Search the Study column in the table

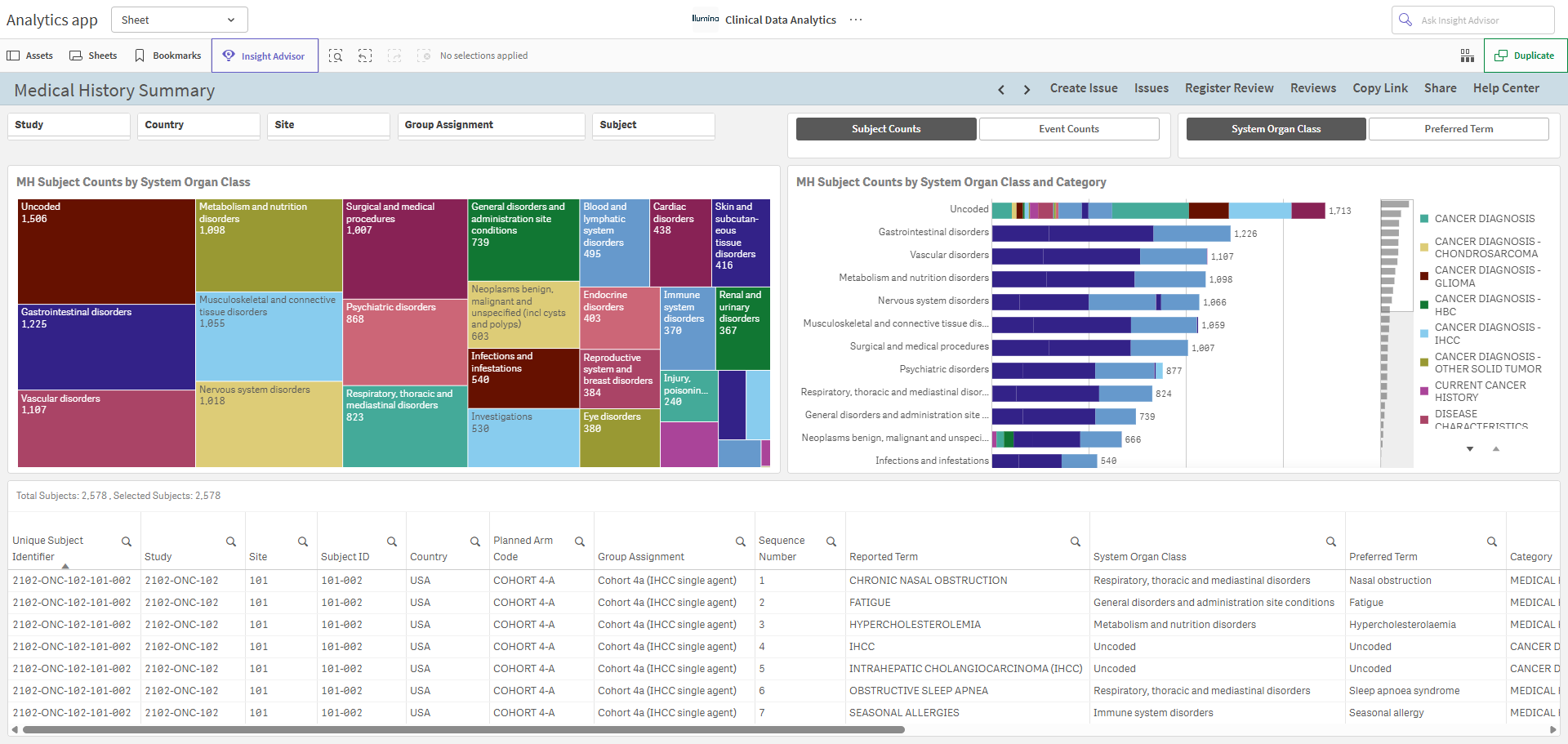(x=231, y=541)
